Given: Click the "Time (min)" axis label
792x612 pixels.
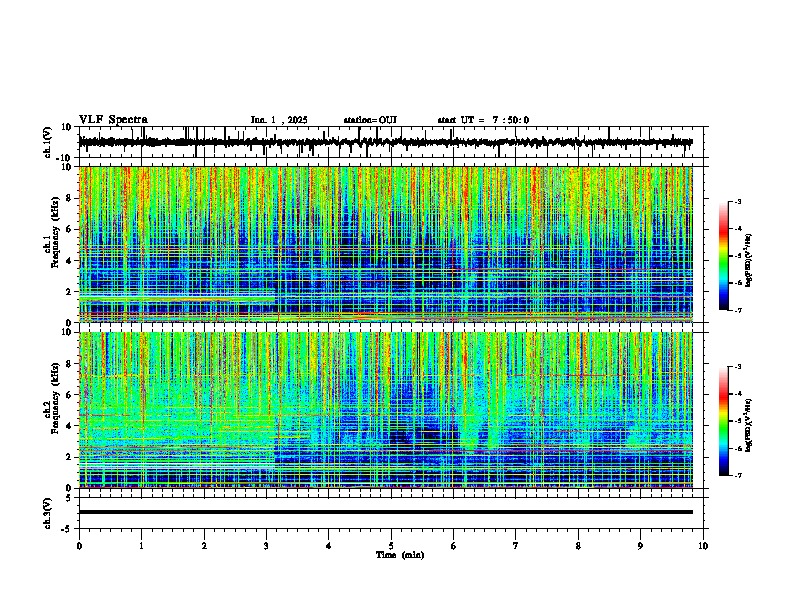Looking at the screenshot, I should (x=400, y=555).
